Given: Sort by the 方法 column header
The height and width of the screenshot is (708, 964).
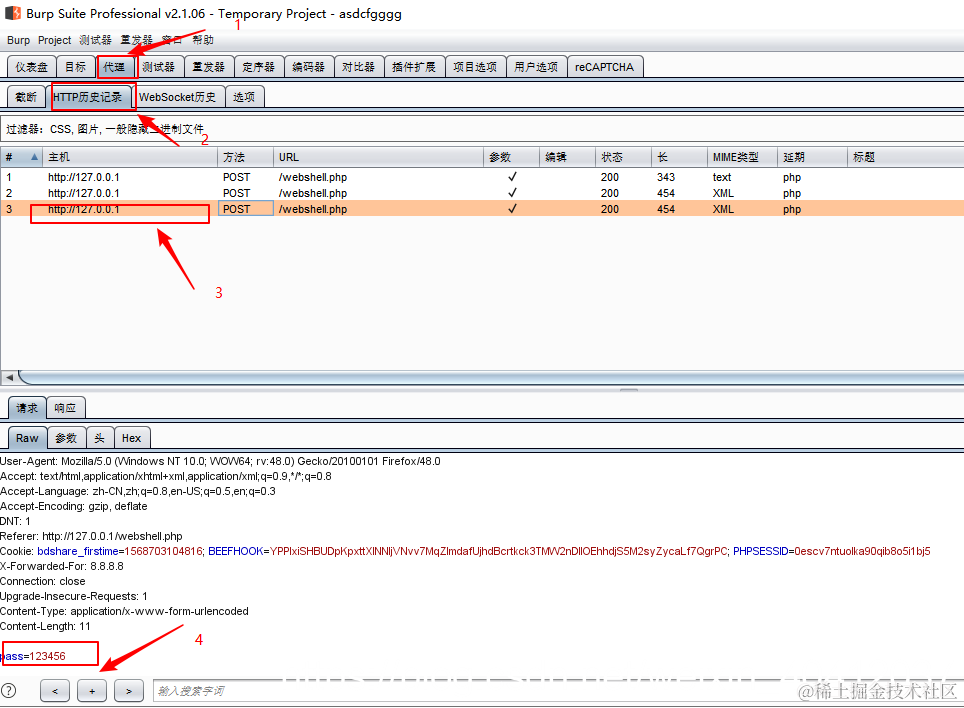Looking at the screenshot, I should (x=245, y=157).
